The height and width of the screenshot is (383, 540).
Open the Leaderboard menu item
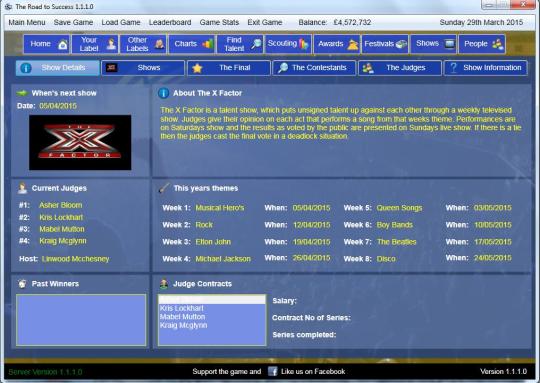tap(170, 22)
